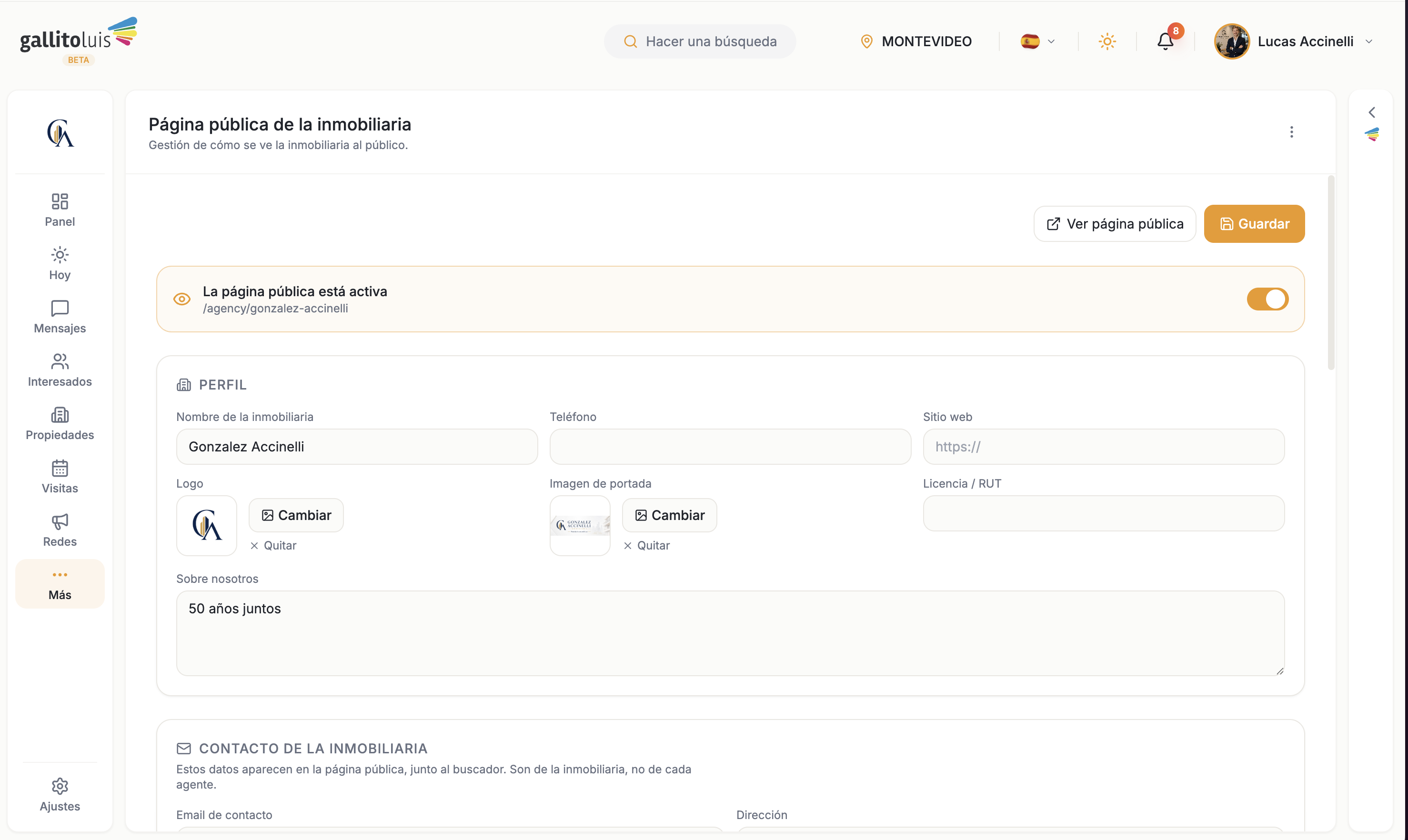Viewport: 1408px width, 840px height.
Task: Open the three-dot options menu
Action: (x=1291, y=132)
